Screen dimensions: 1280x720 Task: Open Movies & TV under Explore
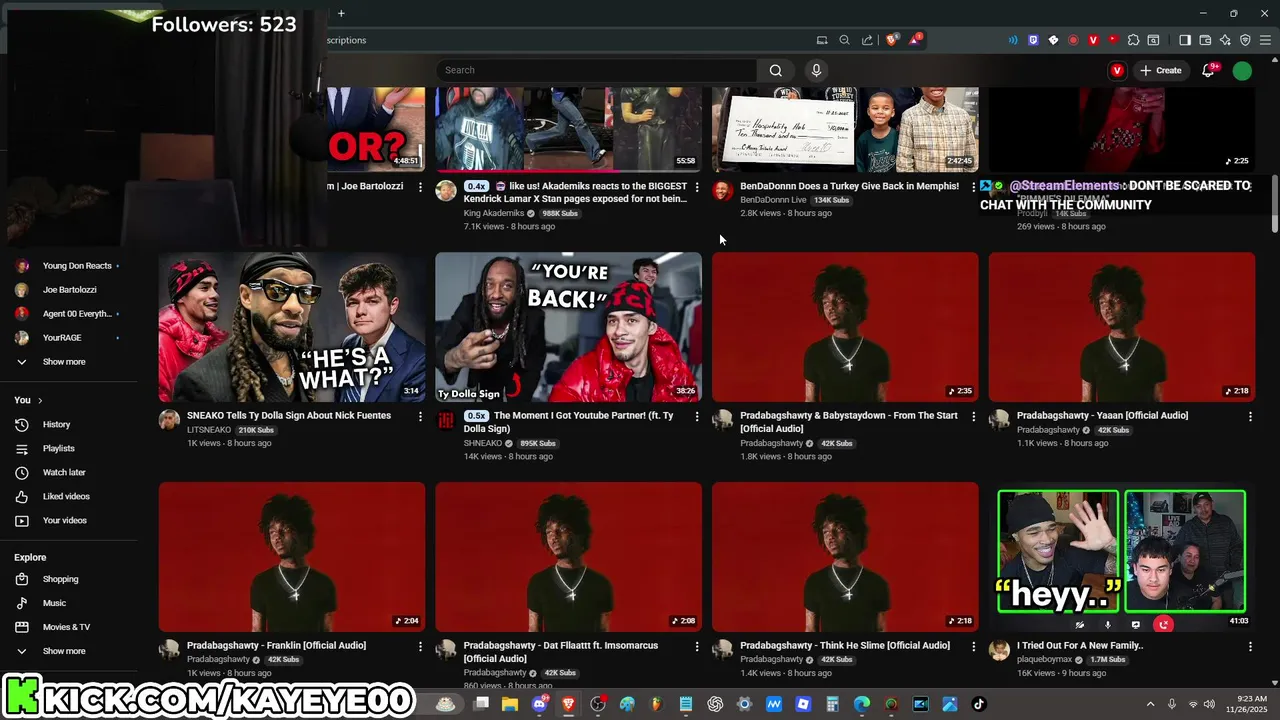point(66,627)
